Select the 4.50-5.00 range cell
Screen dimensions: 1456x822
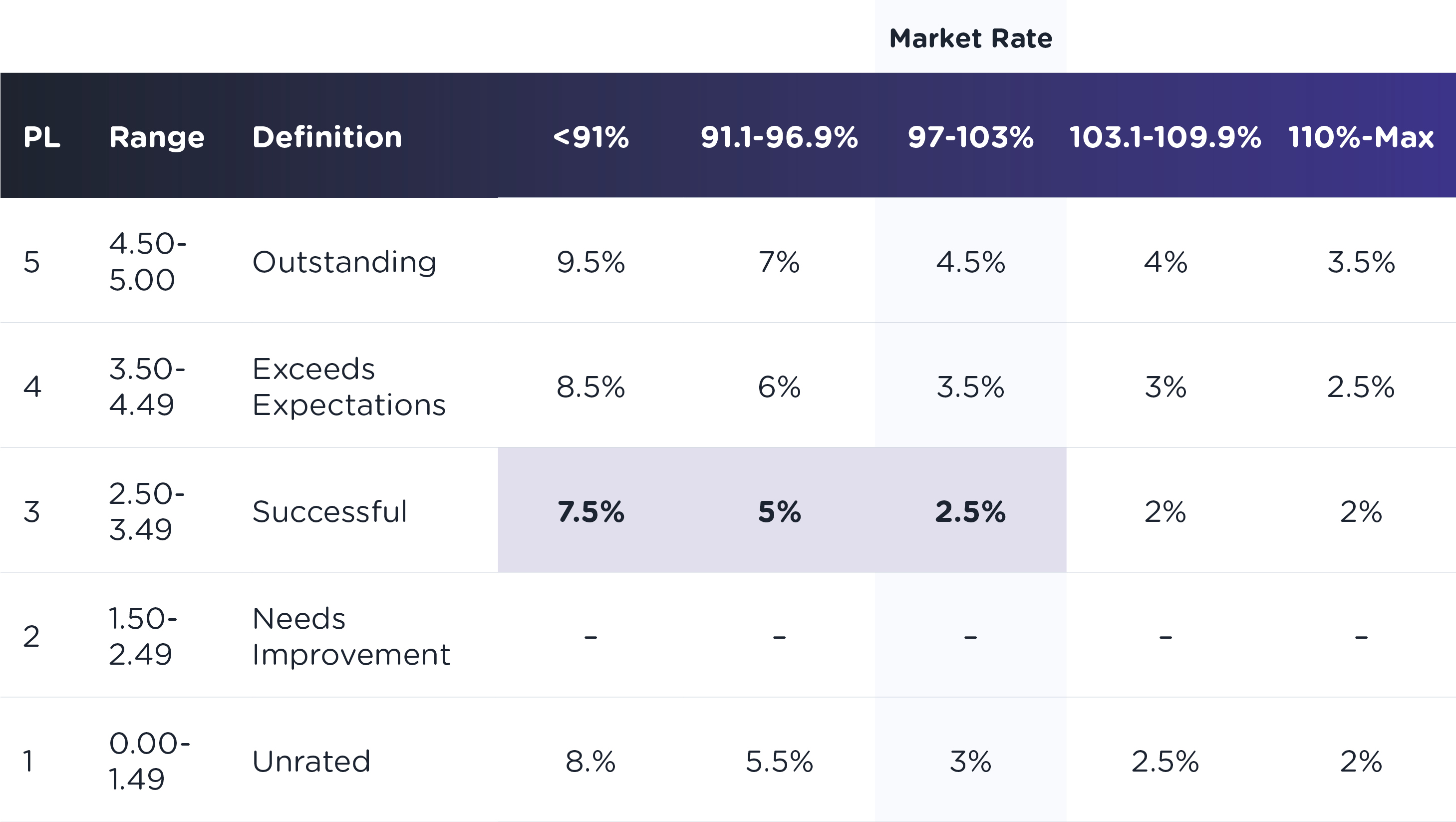click(148, 262)
